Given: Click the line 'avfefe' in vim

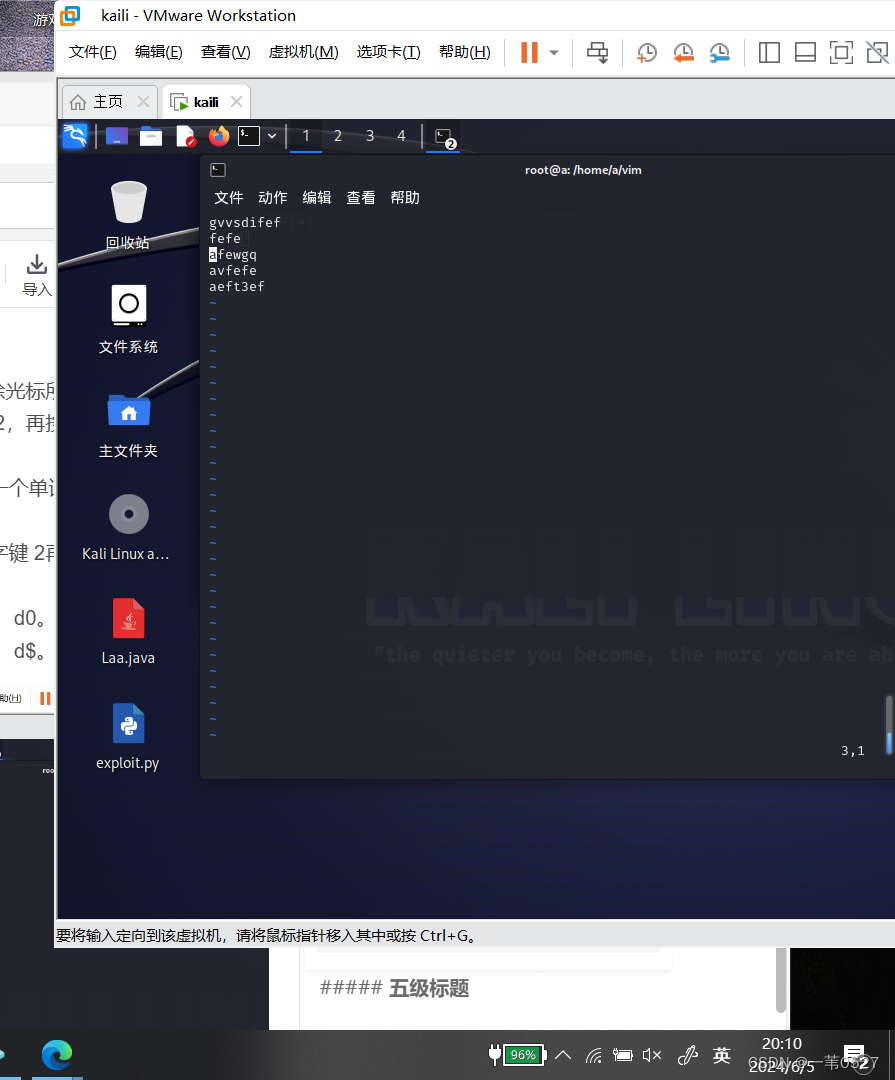Looking at the screenshot, I should tap(233, 271).
